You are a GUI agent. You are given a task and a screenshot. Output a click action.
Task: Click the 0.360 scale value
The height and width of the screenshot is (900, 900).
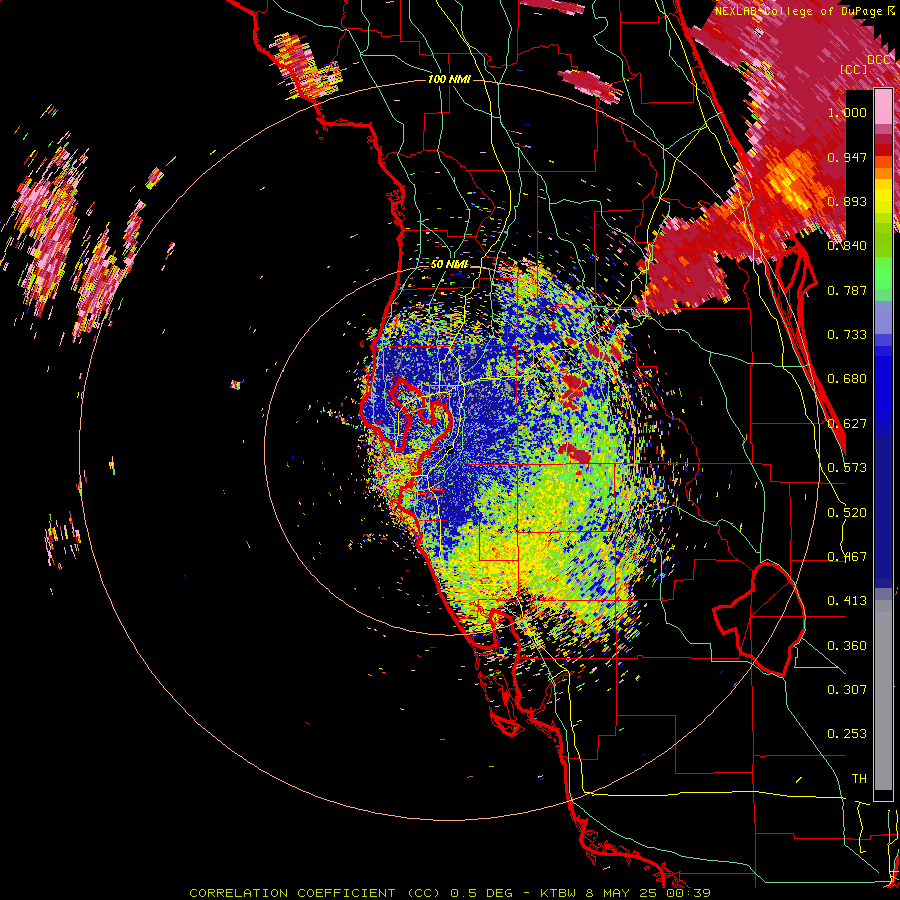click(x=847, y=646)
